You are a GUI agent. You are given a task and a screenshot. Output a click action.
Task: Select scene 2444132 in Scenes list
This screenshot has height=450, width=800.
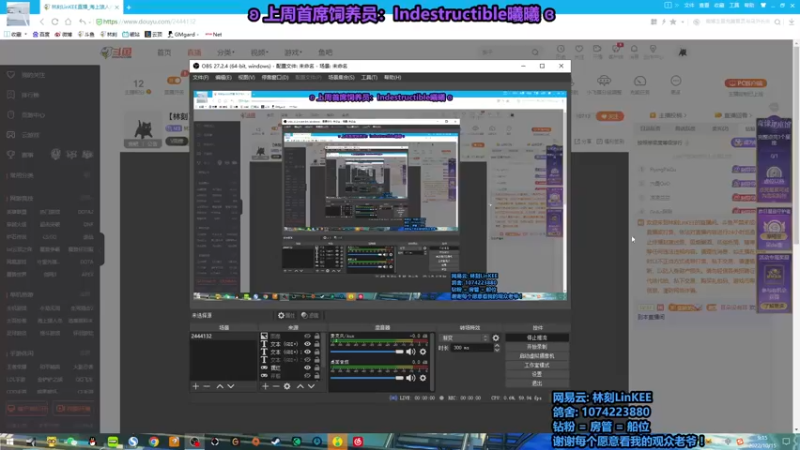click(223, 336)
